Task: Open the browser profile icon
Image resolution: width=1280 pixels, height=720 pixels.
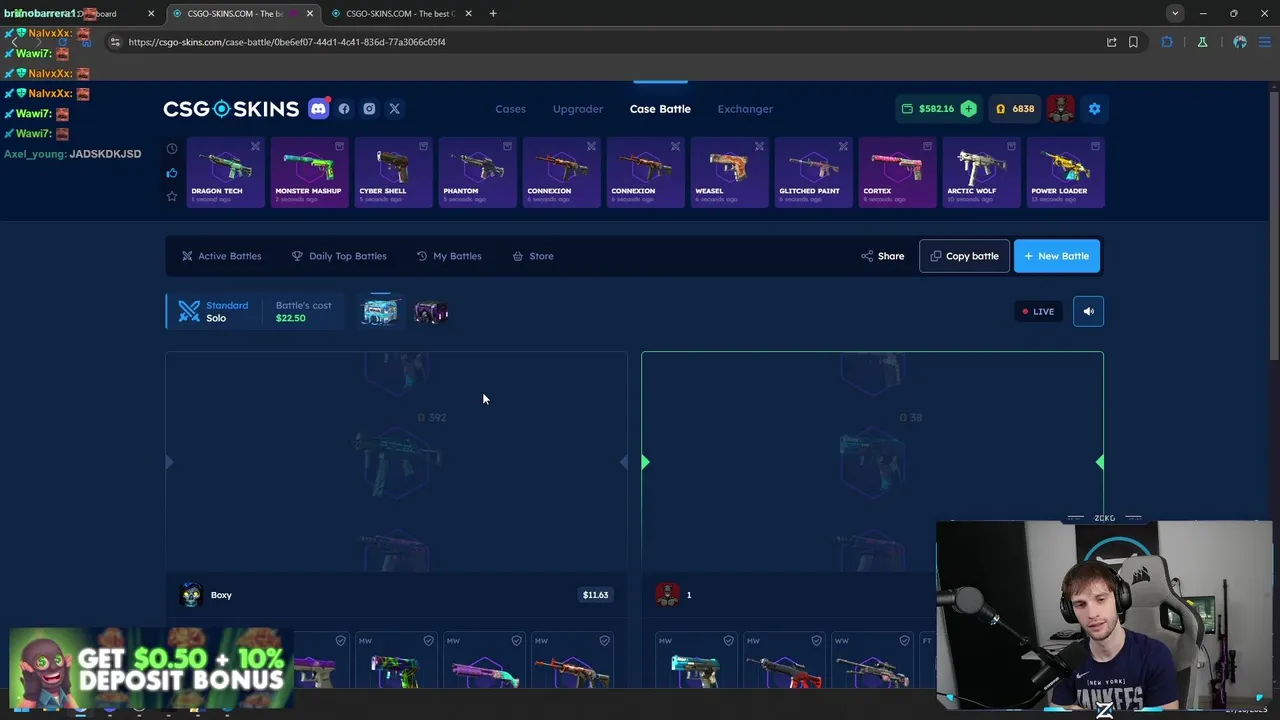Action: 1240,42
